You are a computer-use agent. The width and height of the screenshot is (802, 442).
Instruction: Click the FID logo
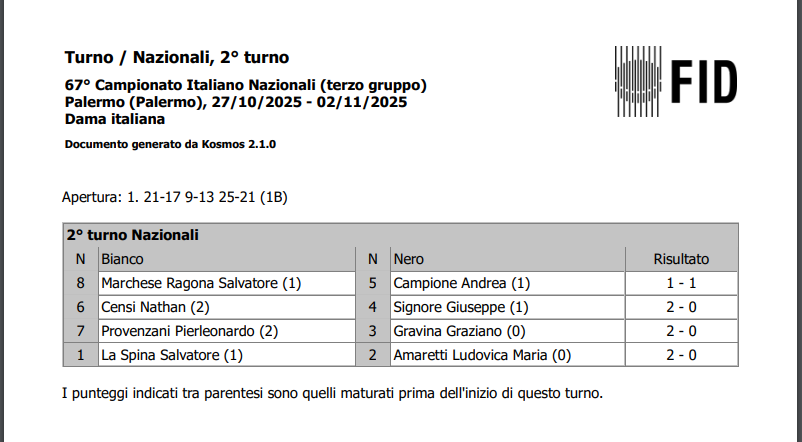(676, 79)
